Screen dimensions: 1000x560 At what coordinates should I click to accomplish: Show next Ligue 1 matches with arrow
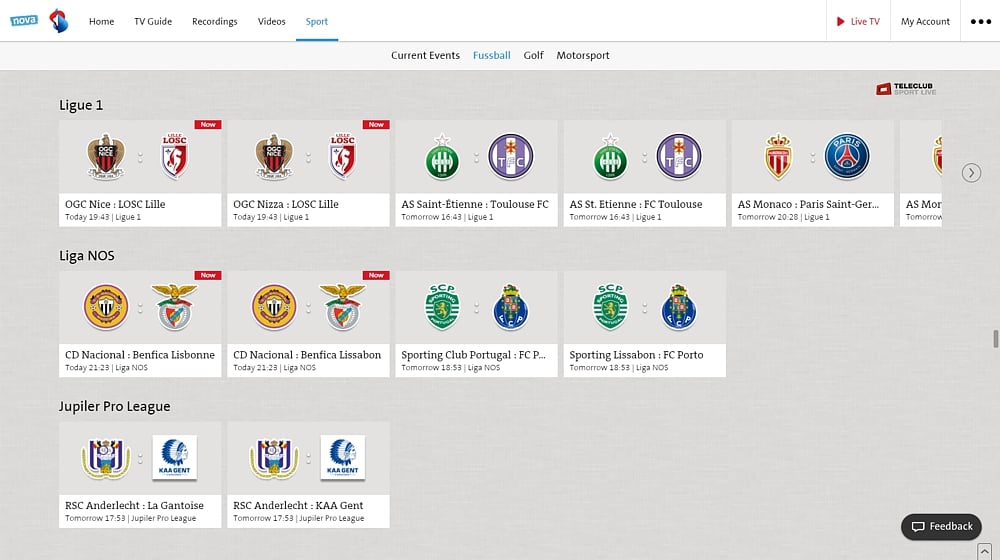[971, 173]
